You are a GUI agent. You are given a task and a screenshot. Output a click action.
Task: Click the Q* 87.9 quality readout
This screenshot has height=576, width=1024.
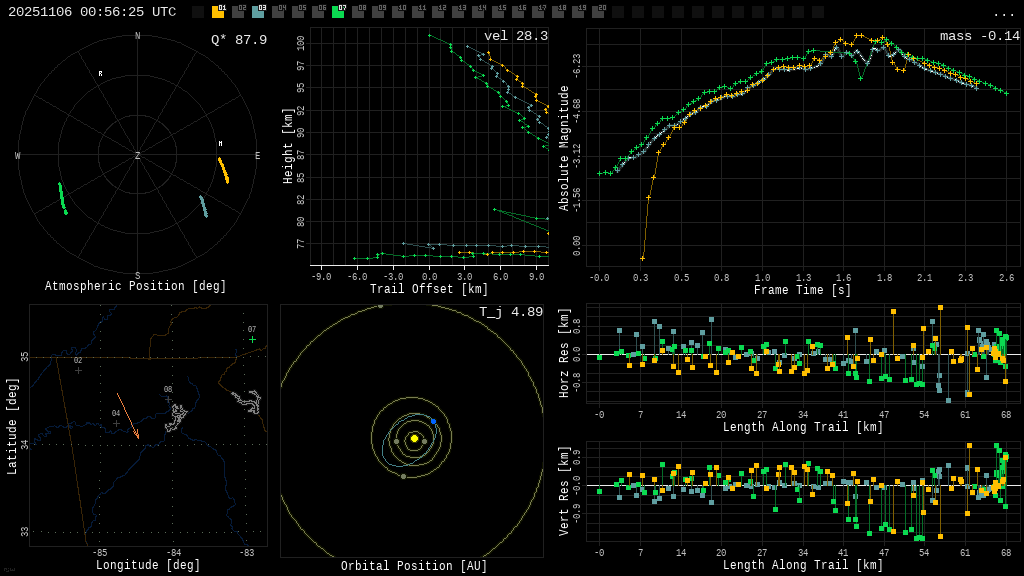tap(238, 40)
